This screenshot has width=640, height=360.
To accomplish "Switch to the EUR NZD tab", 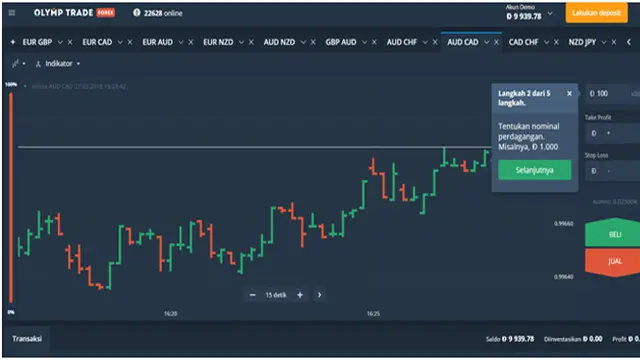I will [218, 42].
